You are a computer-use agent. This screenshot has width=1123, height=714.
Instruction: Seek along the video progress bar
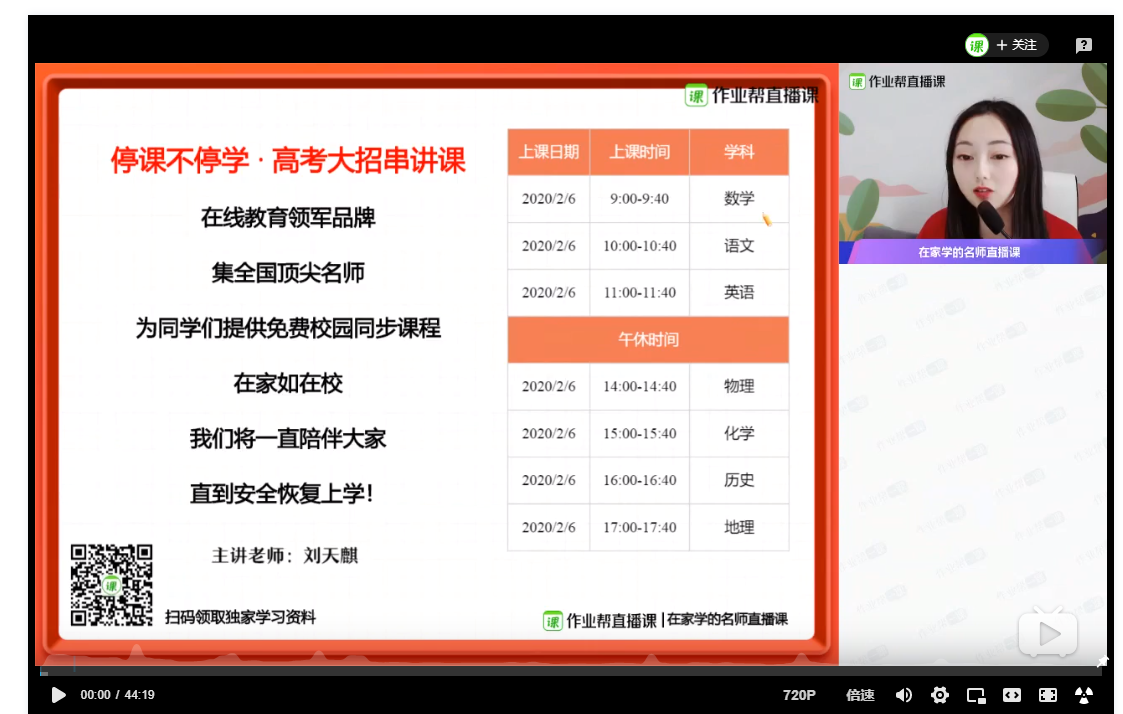point(570,672)
